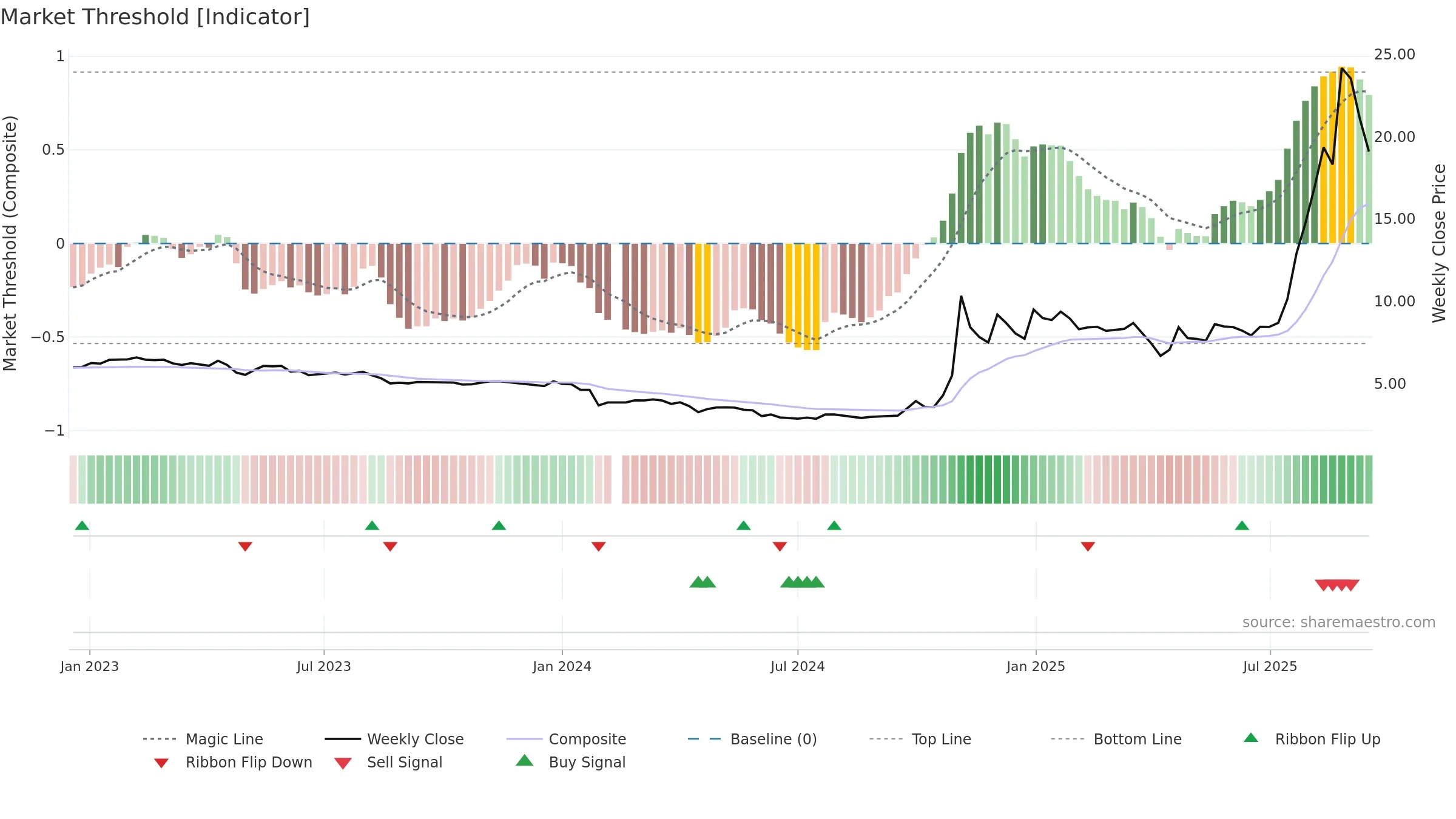Toggle the Composite legend entry
This screenshot has height=819, width=1456.
point(567,739)
